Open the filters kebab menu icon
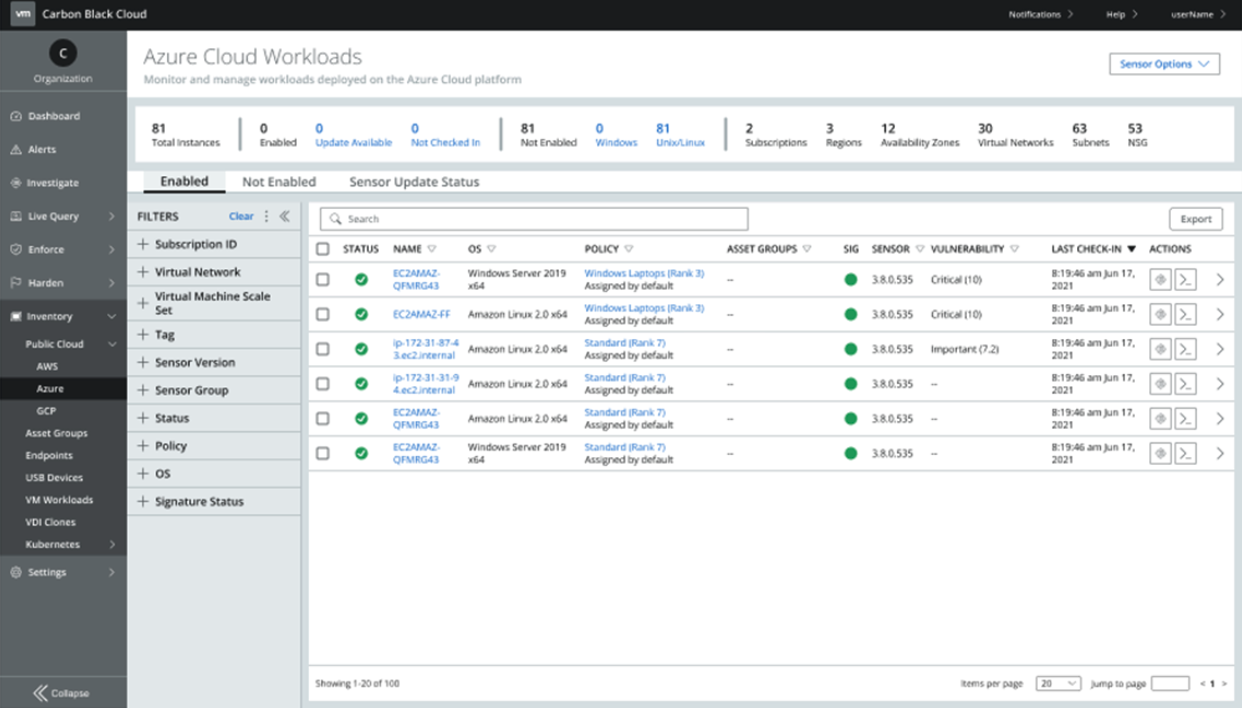Image resolution: width=1242 pixels, height=708 pixels. (266, 216)
